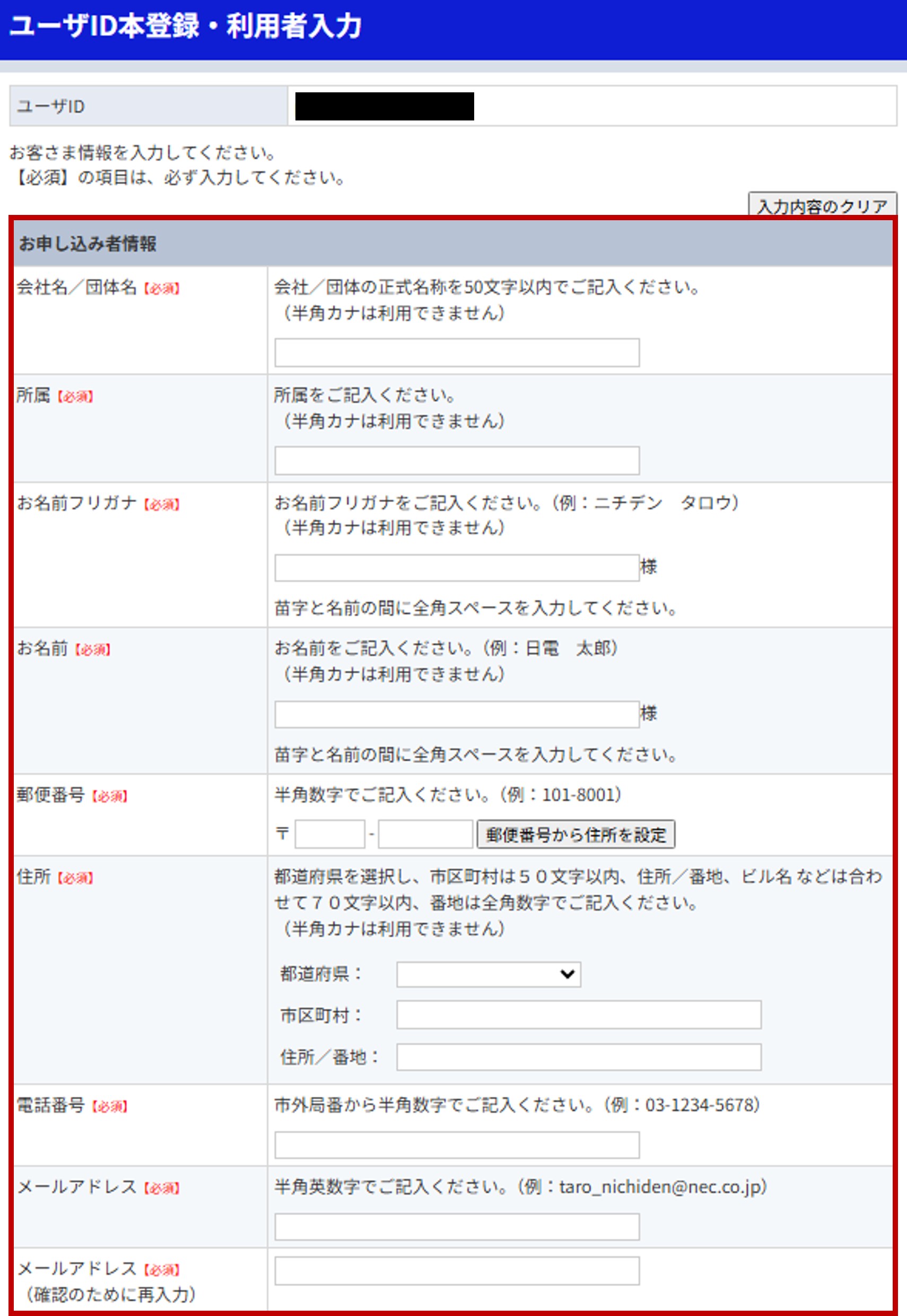Focus the メールアドレス confirmation re-entry field
This screenshot has height=1316, width=907.
point(456,1270)
